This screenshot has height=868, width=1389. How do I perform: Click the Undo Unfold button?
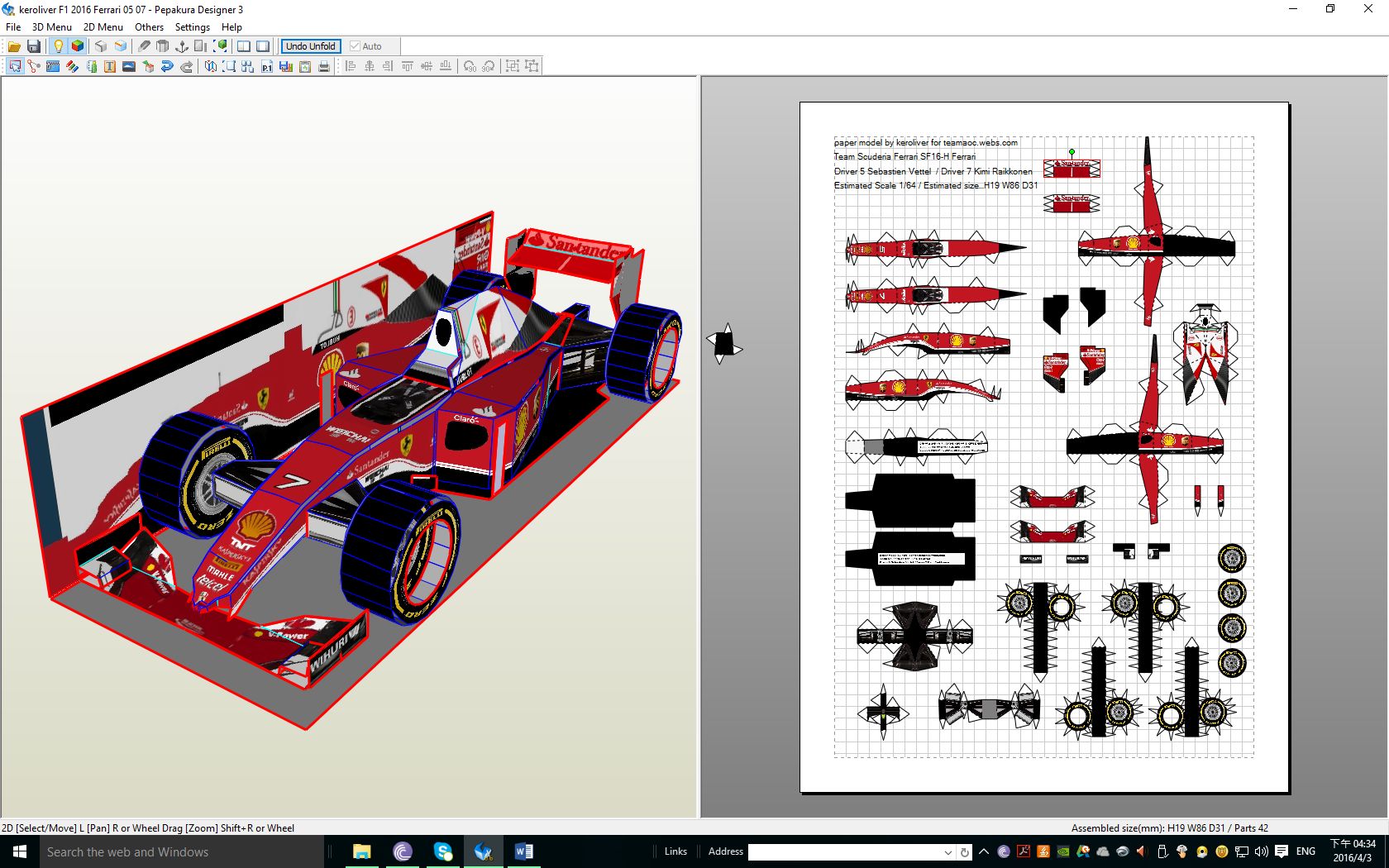[311, 46]
